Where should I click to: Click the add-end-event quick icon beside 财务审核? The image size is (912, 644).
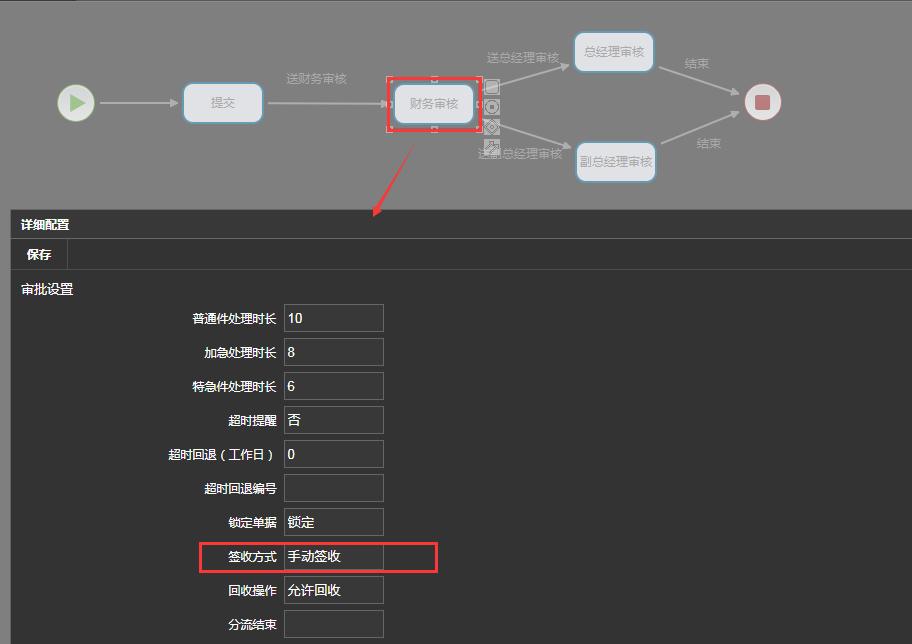click(492, 107)
